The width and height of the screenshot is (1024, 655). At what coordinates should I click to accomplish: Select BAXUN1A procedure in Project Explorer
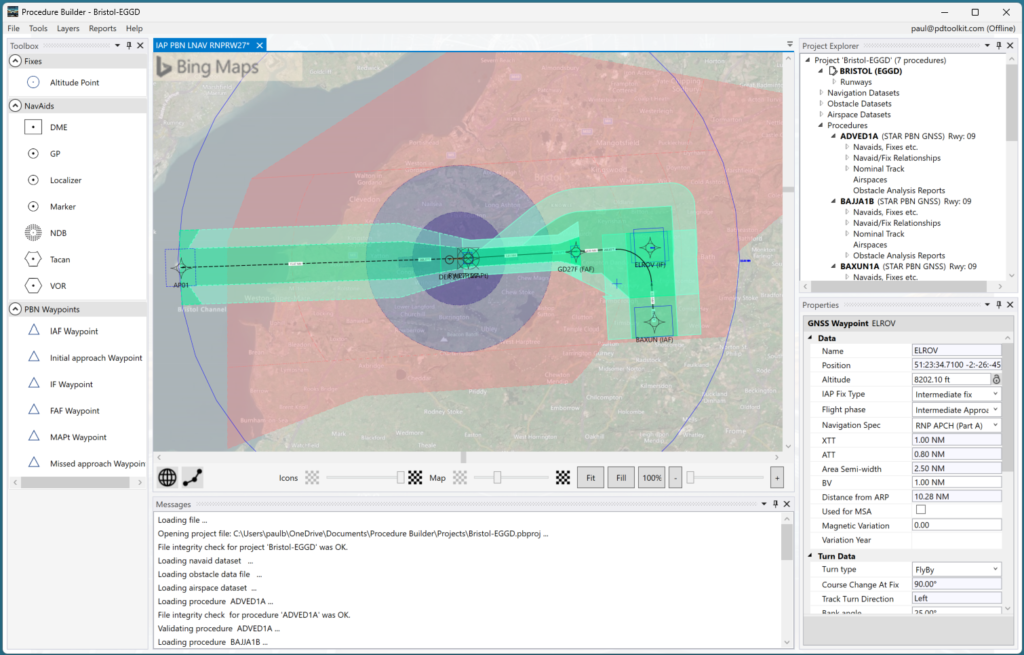[908, 266]
